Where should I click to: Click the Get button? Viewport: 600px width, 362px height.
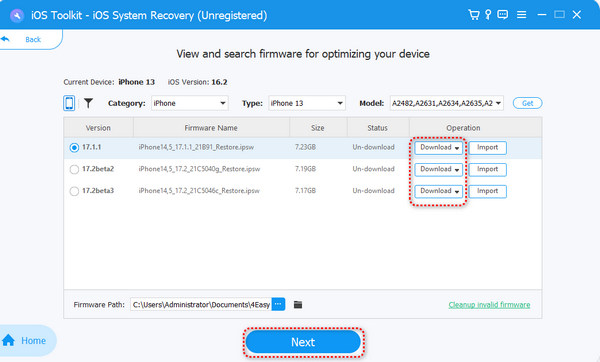click(527, 103)
